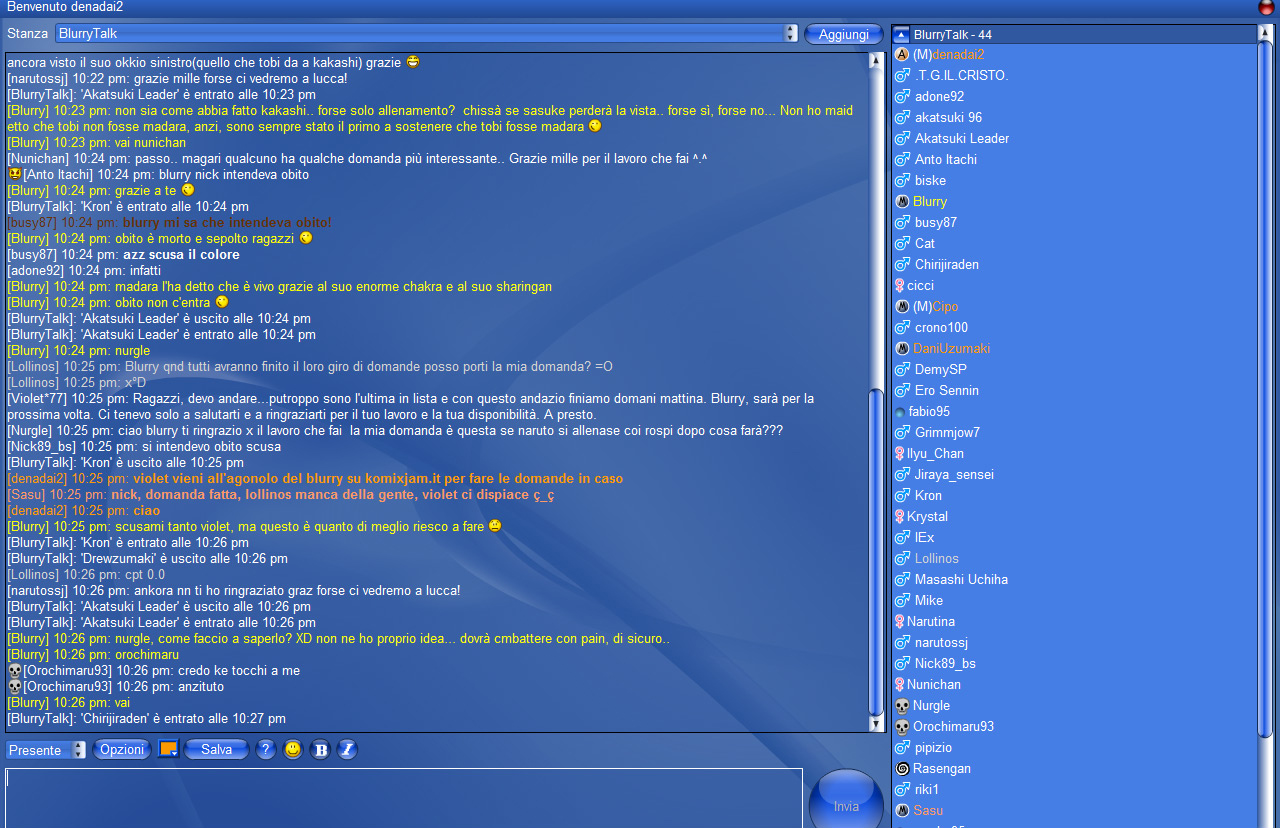The width and height of the screenshot is (1280, 828).
Task: Toggle bold text formatting
Action: [x=320, y=750]
